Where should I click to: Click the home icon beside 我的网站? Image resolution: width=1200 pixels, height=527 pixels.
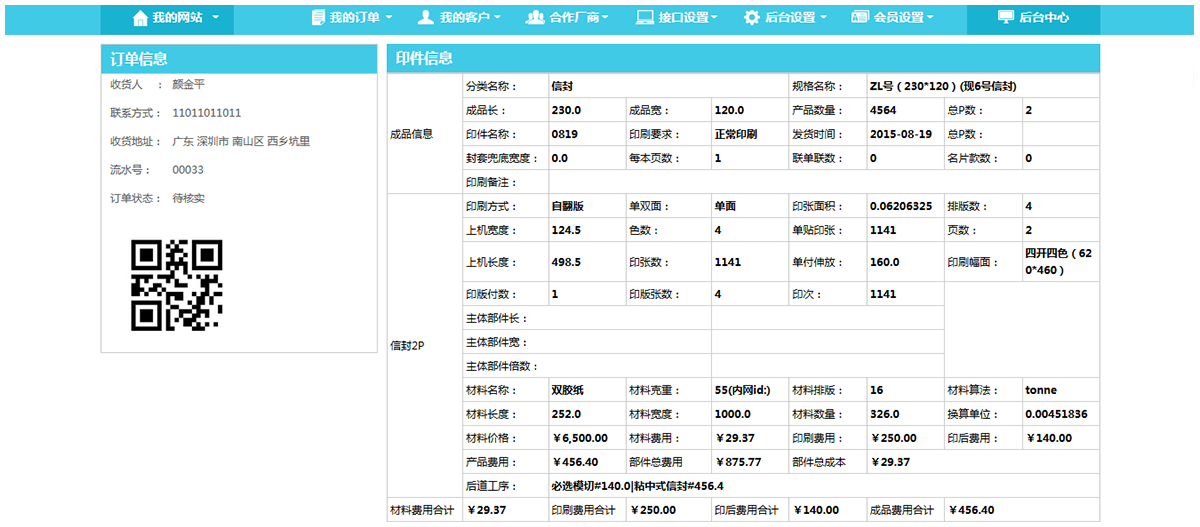140,18
